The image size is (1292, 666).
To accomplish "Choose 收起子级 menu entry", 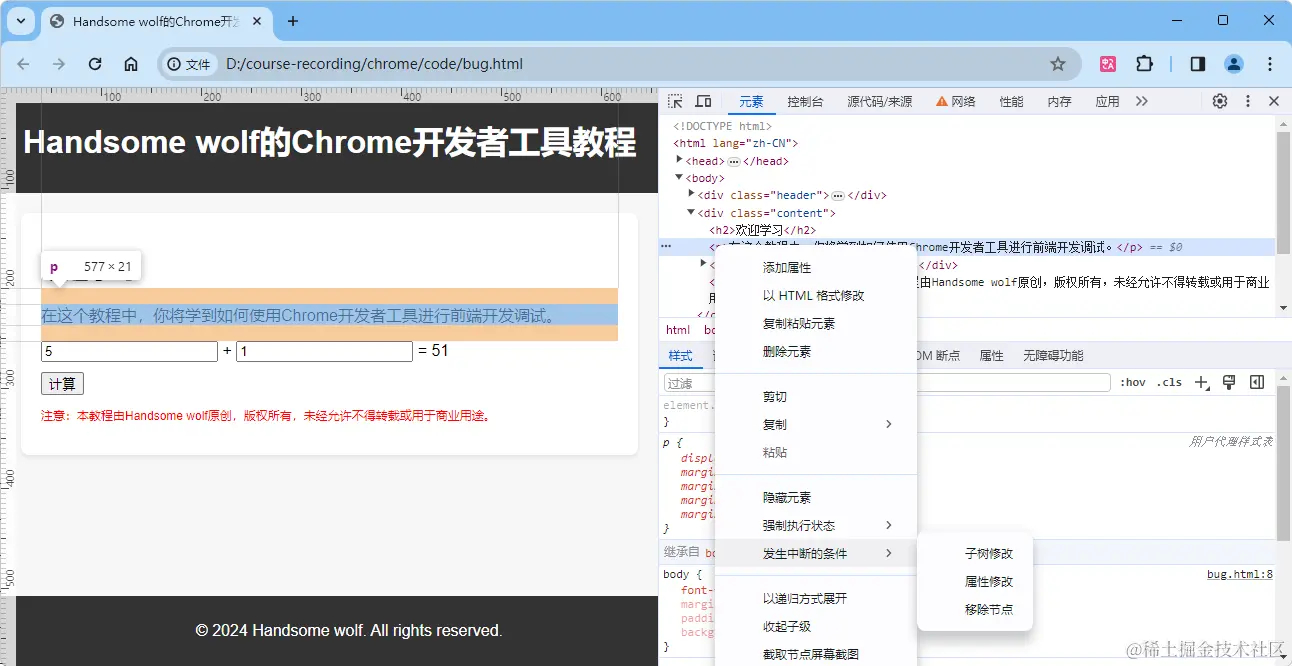I will click(816, 626).
